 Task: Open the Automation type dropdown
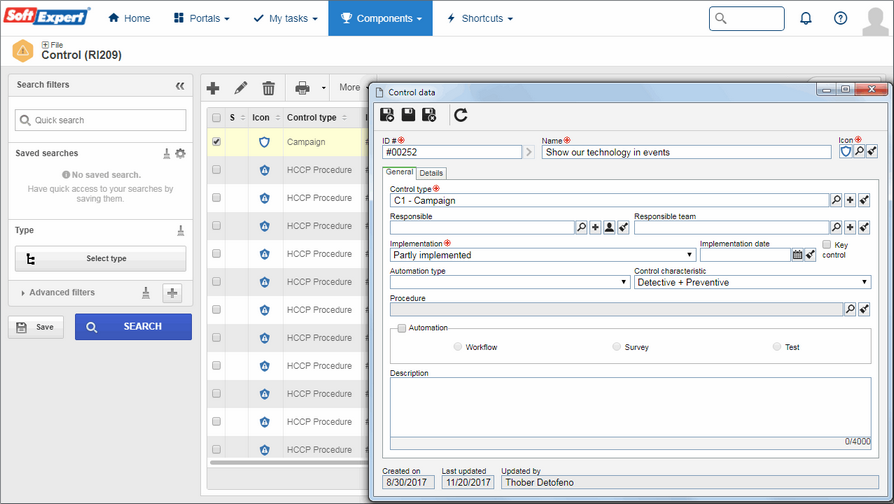[509, 282]
